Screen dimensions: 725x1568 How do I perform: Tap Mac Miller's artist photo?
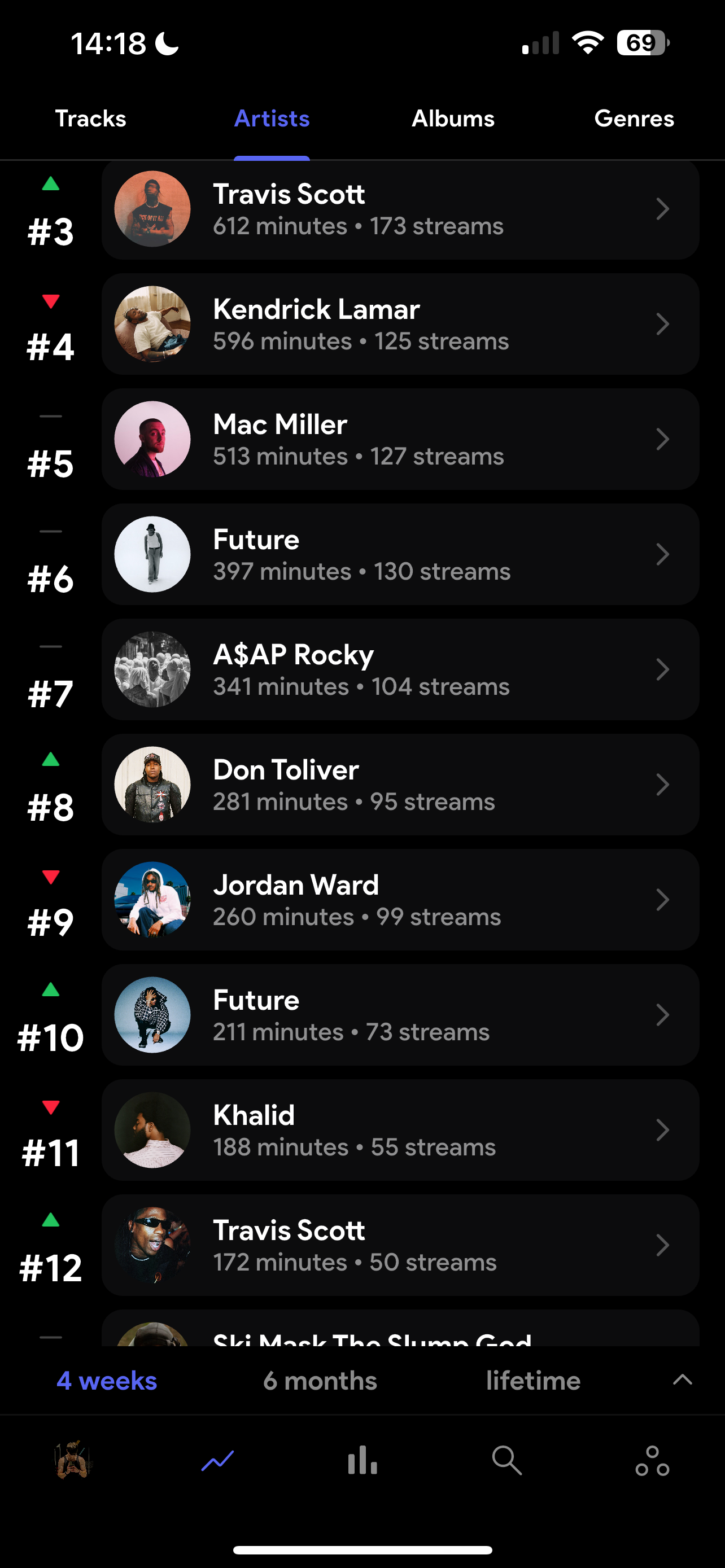pyautogui.click(x=152, y=439)
